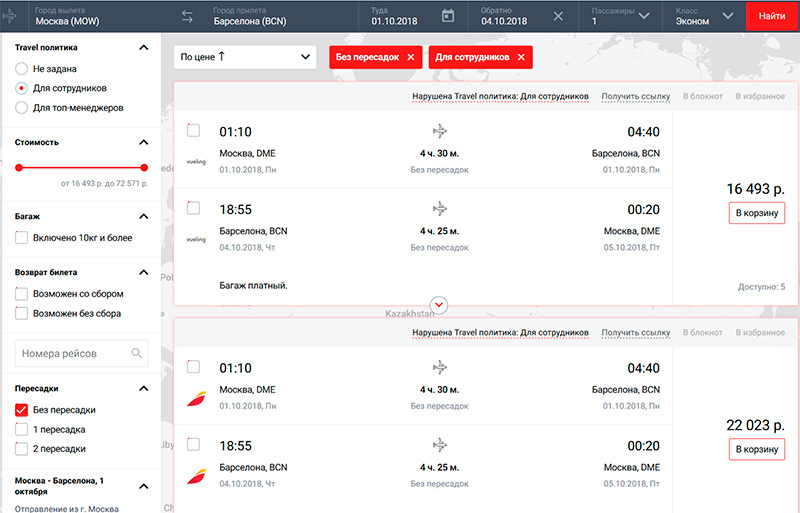Add 16 493 р. flight 'В корзину'
800x513 pixels.
(756, 213)
